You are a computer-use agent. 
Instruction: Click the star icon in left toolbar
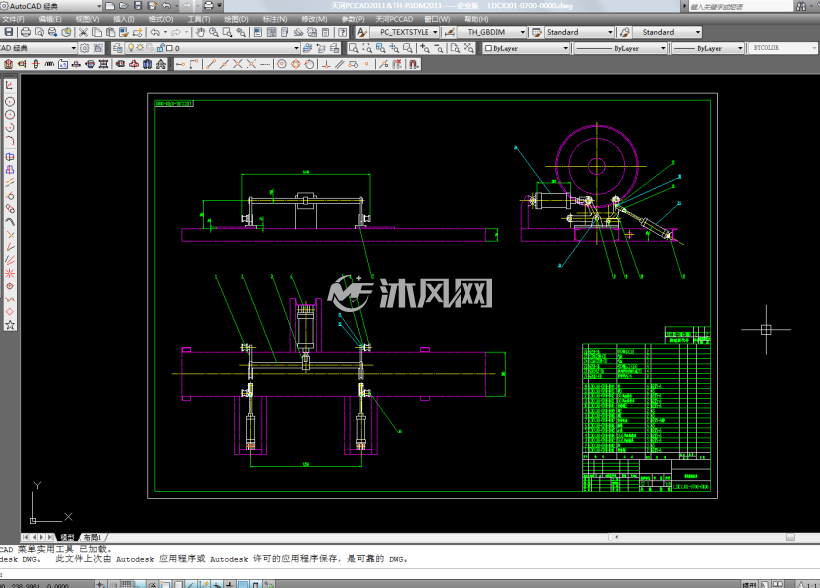click(x=10, y=325)
